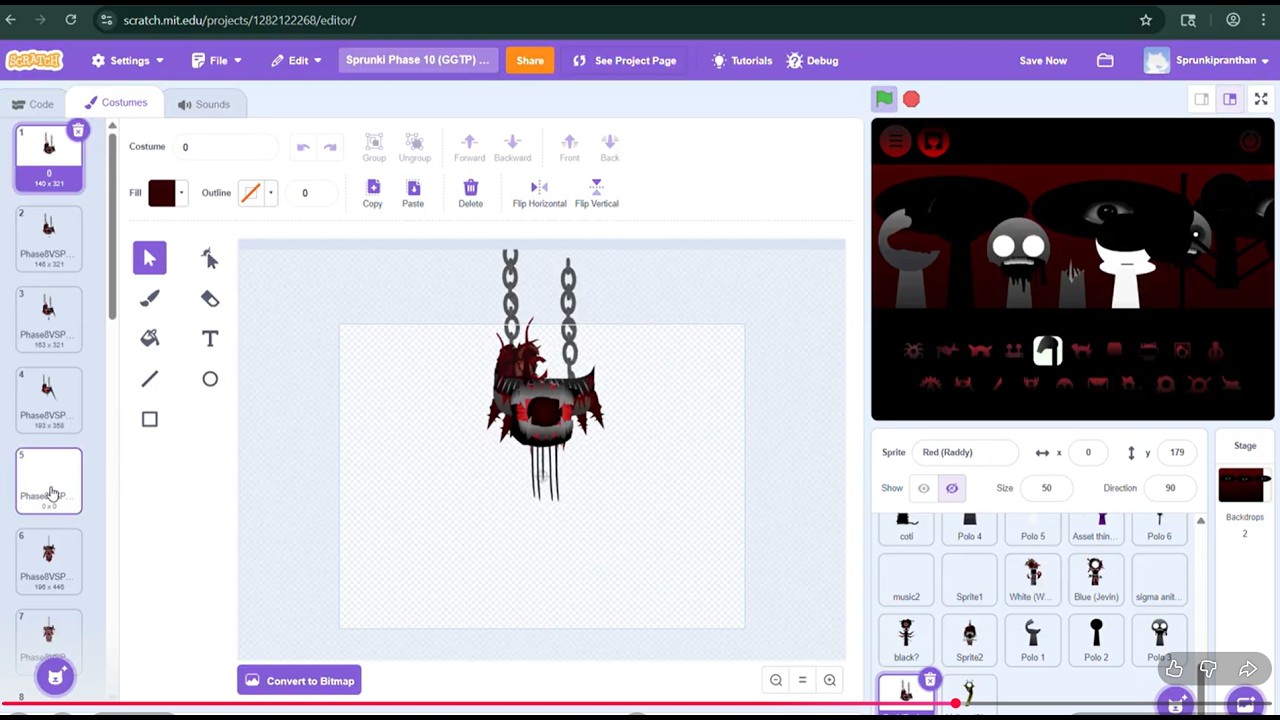This screenshot has height=720, width=1280.
Task: Click the Costume name field
Action: click(x=226, y=147)
